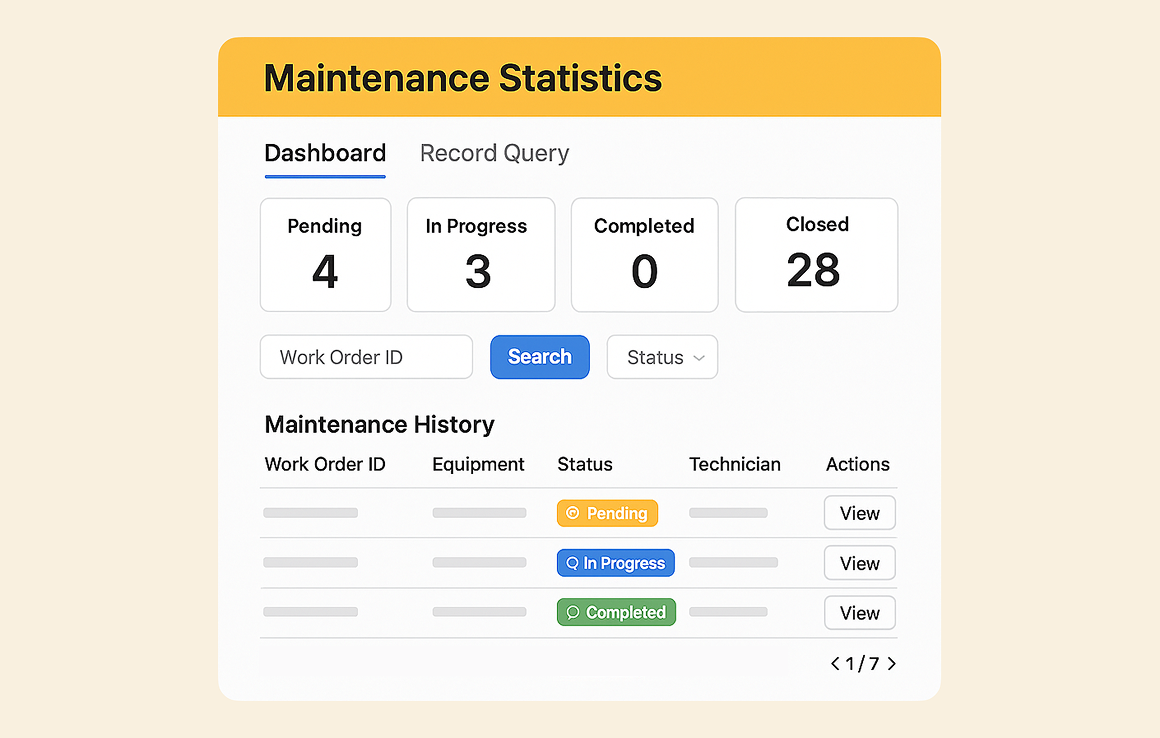The height and width of the screenshot is (738, 1160).
Task: Click the Pending count card
Action: tap(325, 255)
